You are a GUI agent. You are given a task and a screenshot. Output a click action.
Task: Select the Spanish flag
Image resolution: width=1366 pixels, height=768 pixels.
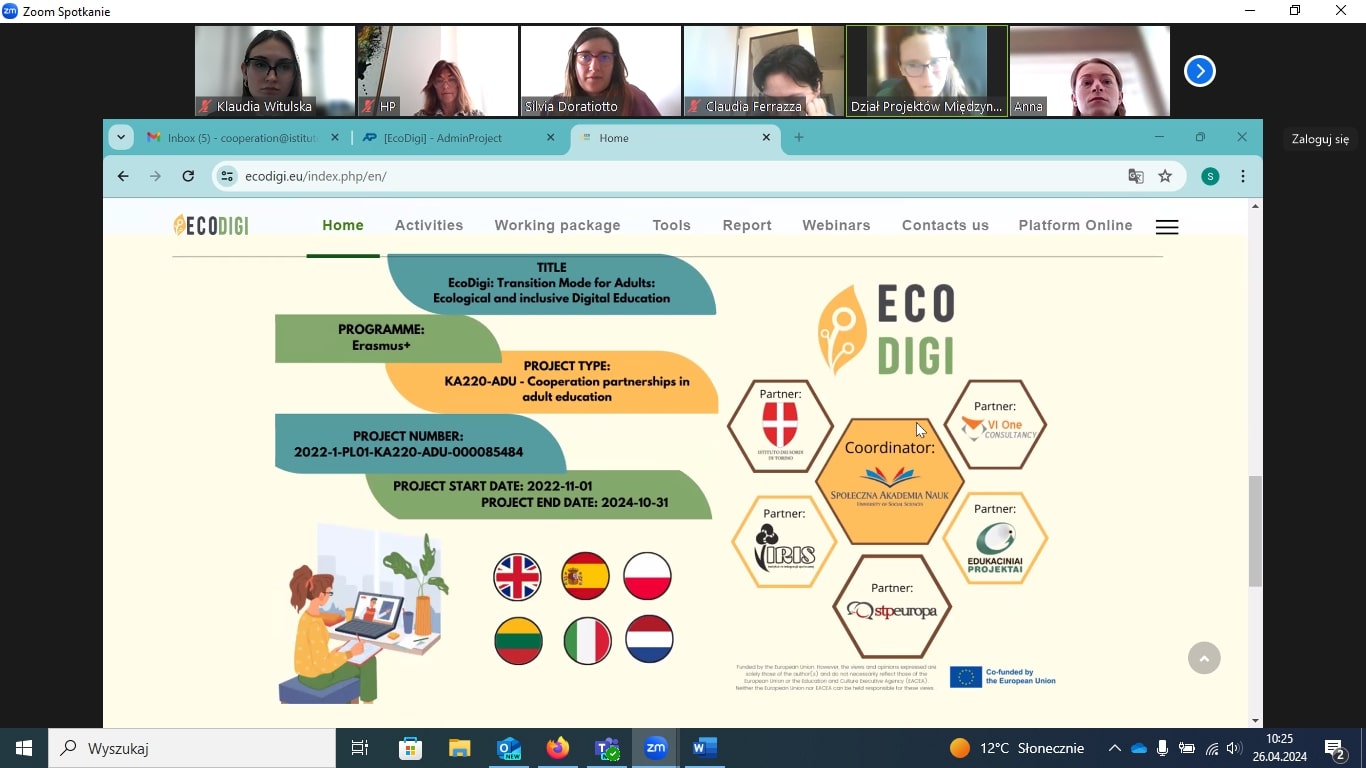tap(586, 576)
